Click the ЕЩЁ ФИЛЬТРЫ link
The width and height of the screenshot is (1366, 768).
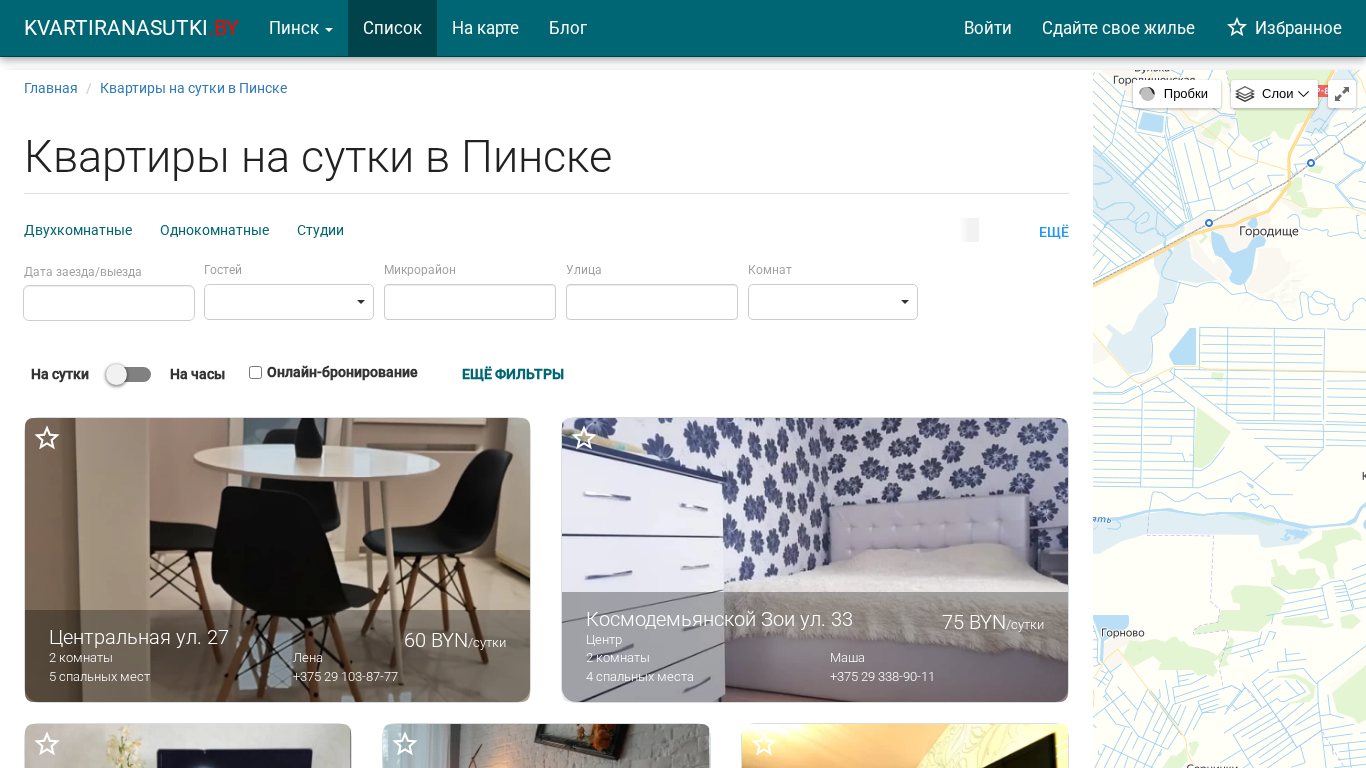(x=512, y=374)
